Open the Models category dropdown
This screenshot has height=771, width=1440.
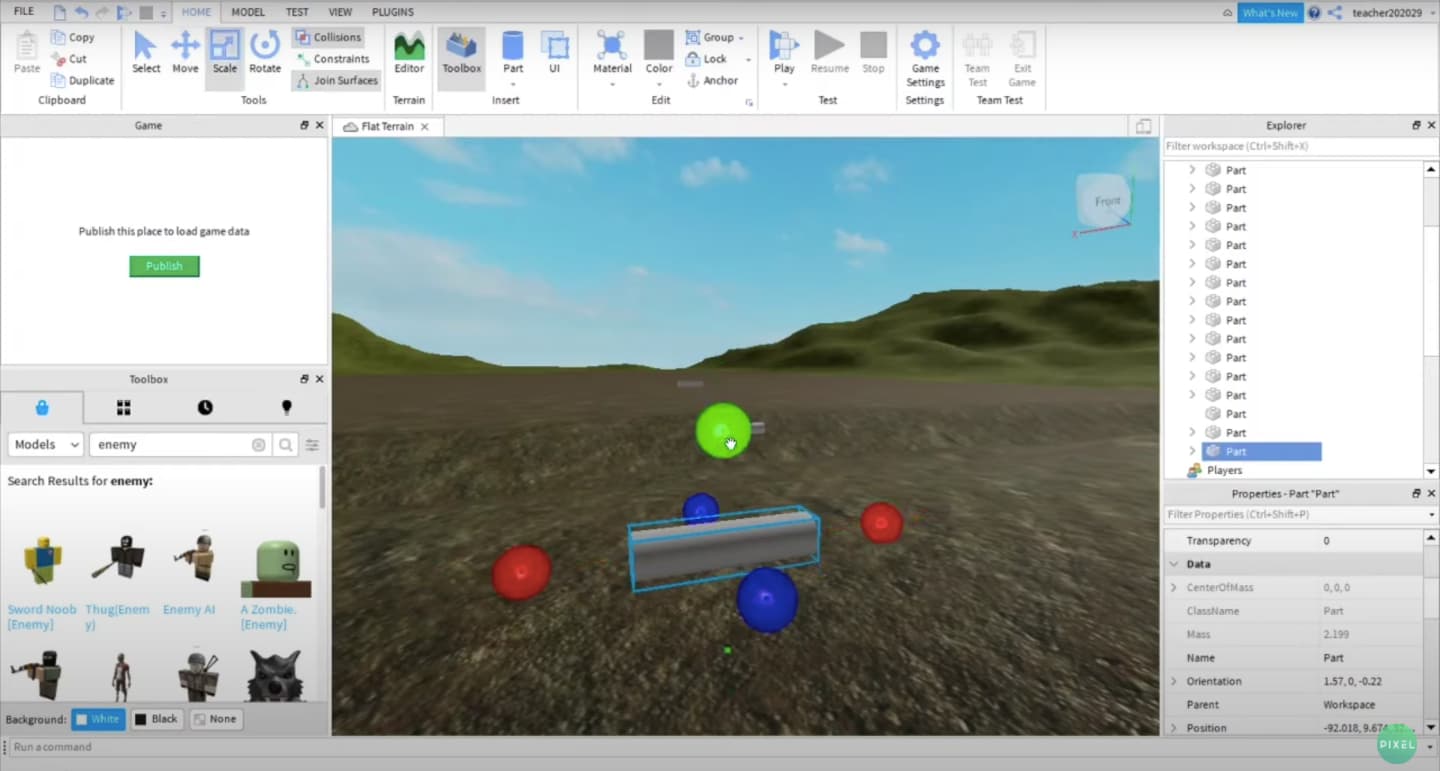[46, 445]
